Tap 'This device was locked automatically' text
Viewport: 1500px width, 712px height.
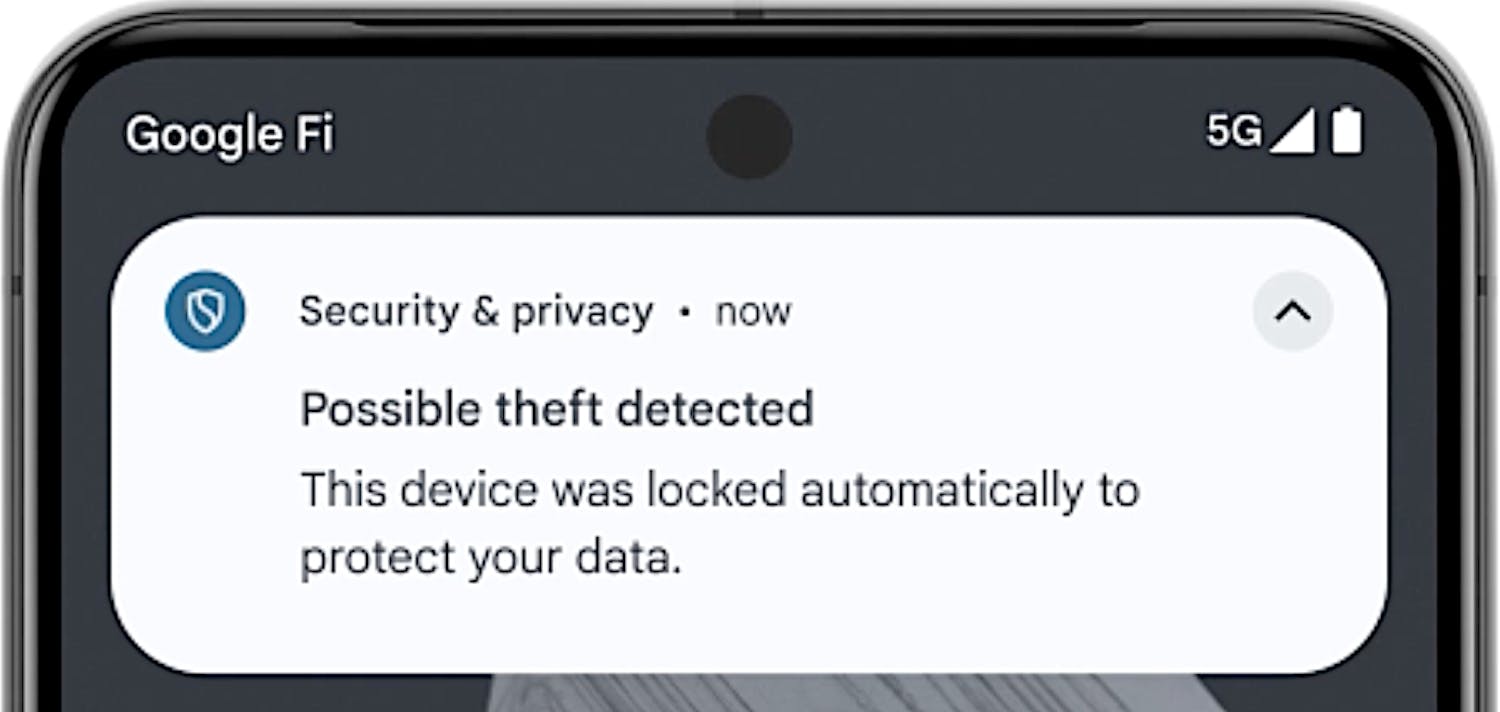tap(720, 489)
